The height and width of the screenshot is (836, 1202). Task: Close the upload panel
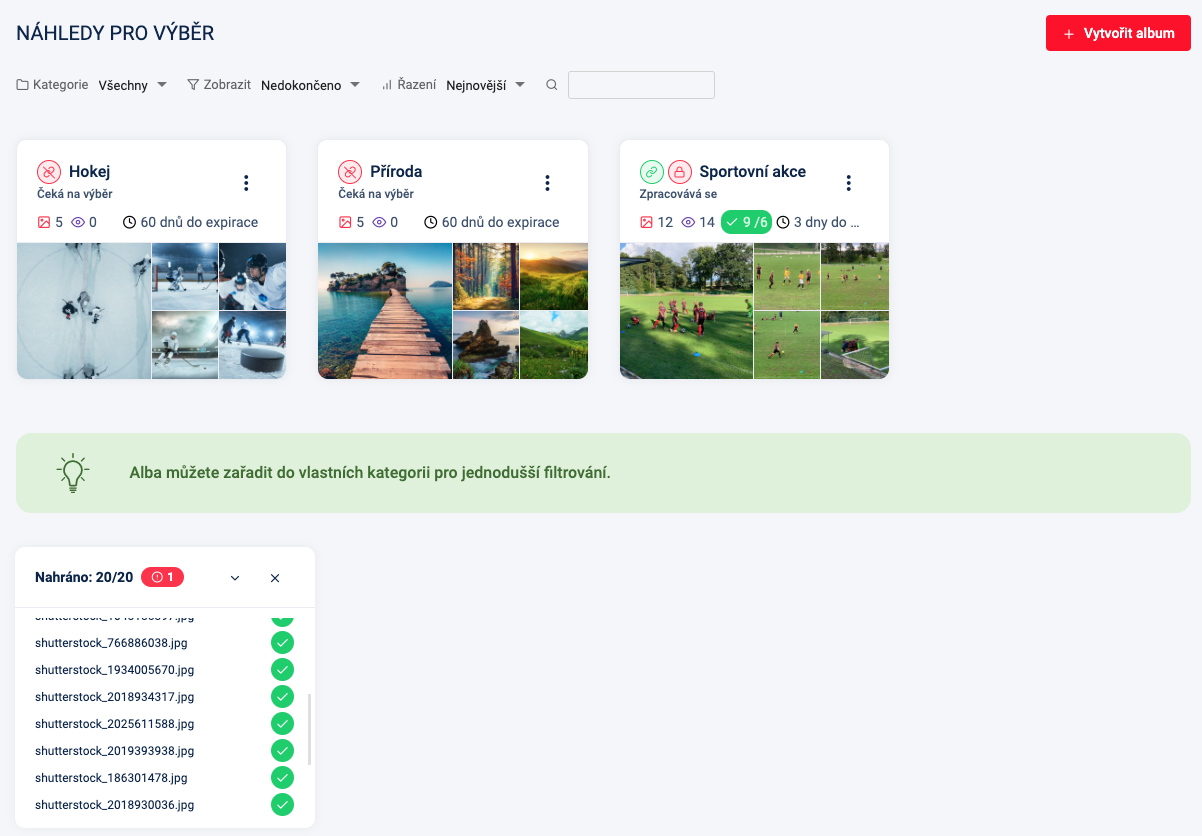275,578
